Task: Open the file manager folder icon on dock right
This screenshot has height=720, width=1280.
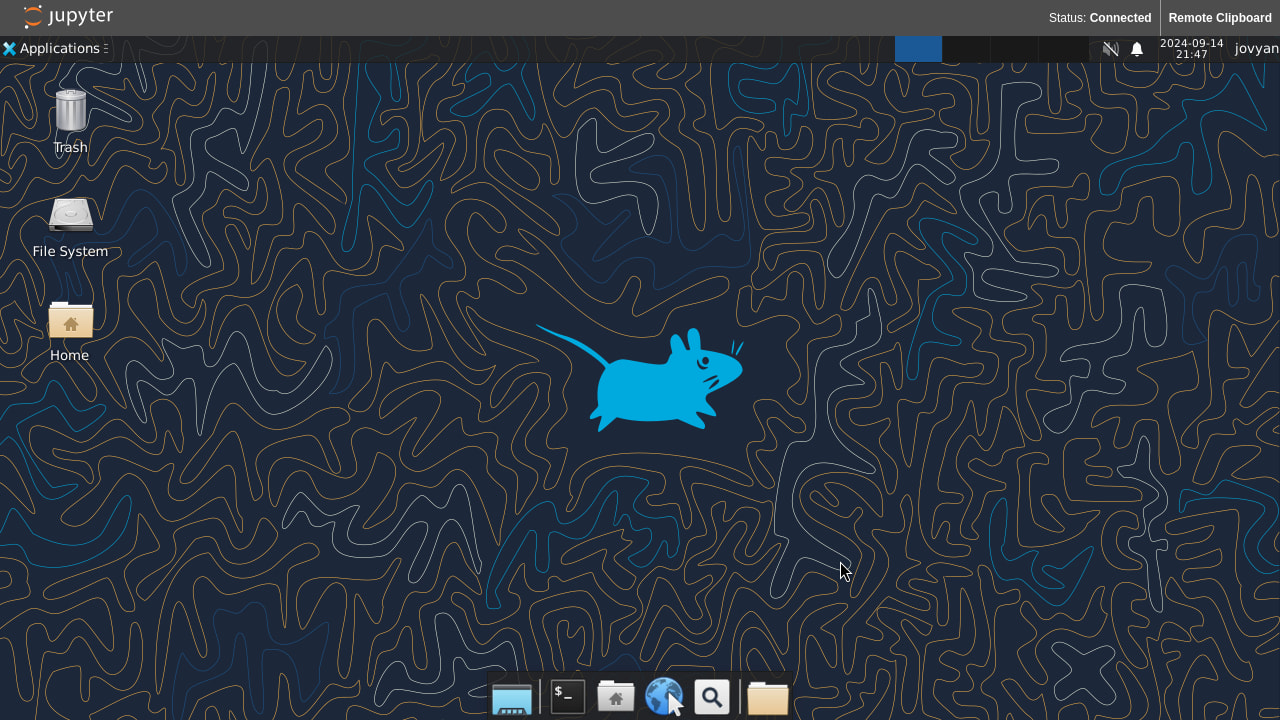Action: 767,696
